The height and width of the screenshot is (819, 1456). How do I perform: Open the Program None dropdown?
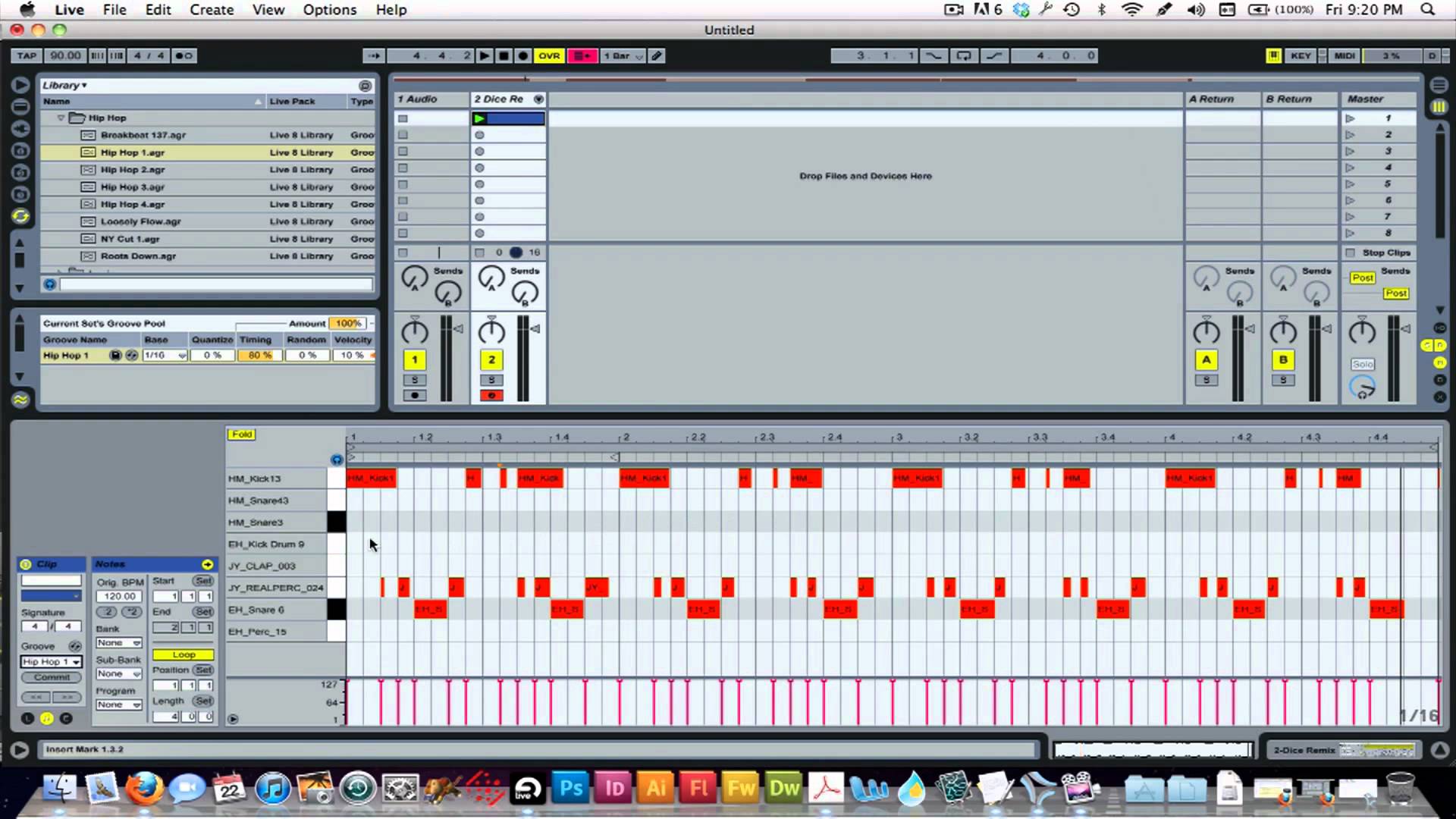coord(118,705)
